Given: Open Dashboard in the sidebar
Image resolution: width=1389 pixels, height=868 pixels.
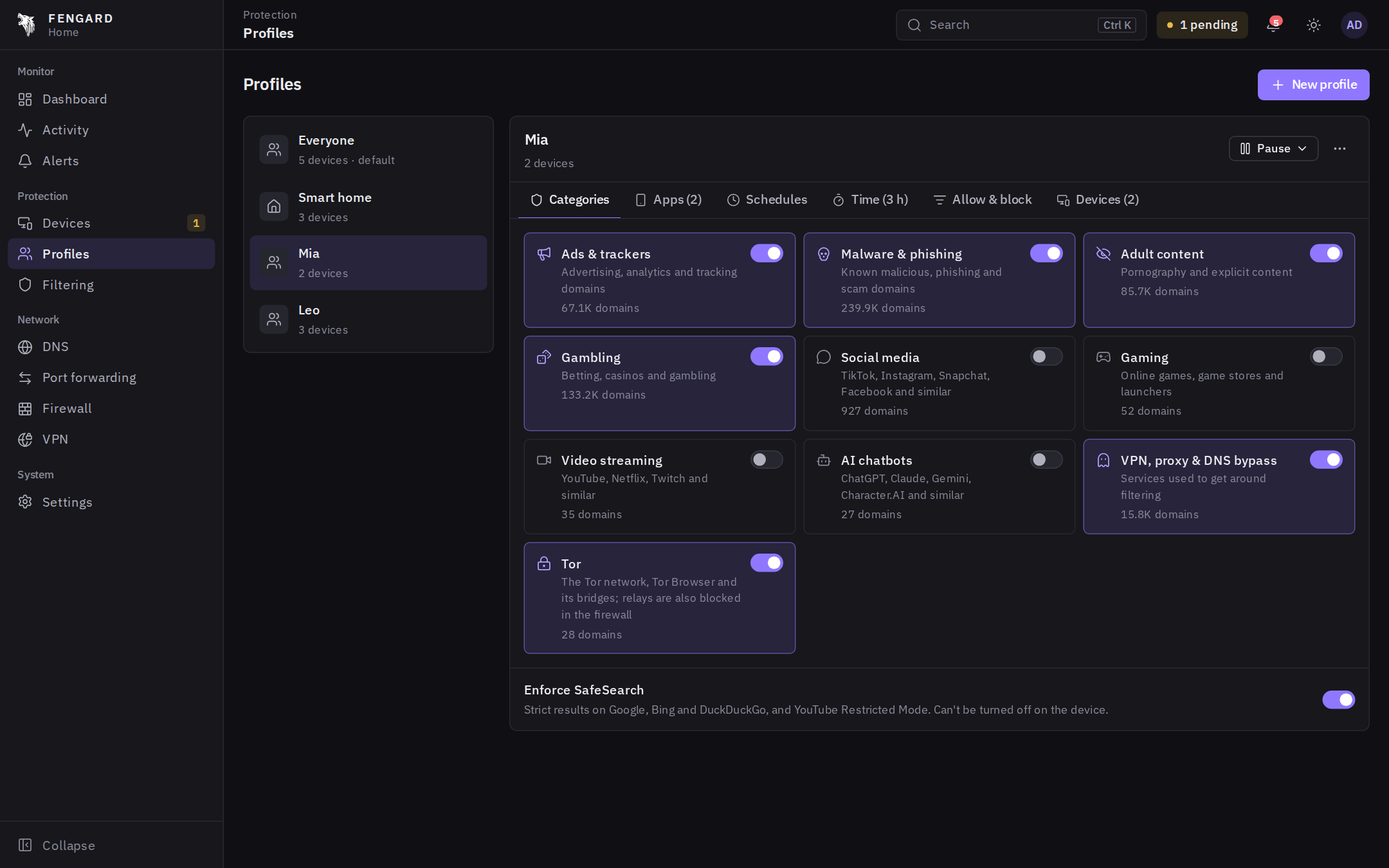Looking at the screenshot, I should coord(111,99).
